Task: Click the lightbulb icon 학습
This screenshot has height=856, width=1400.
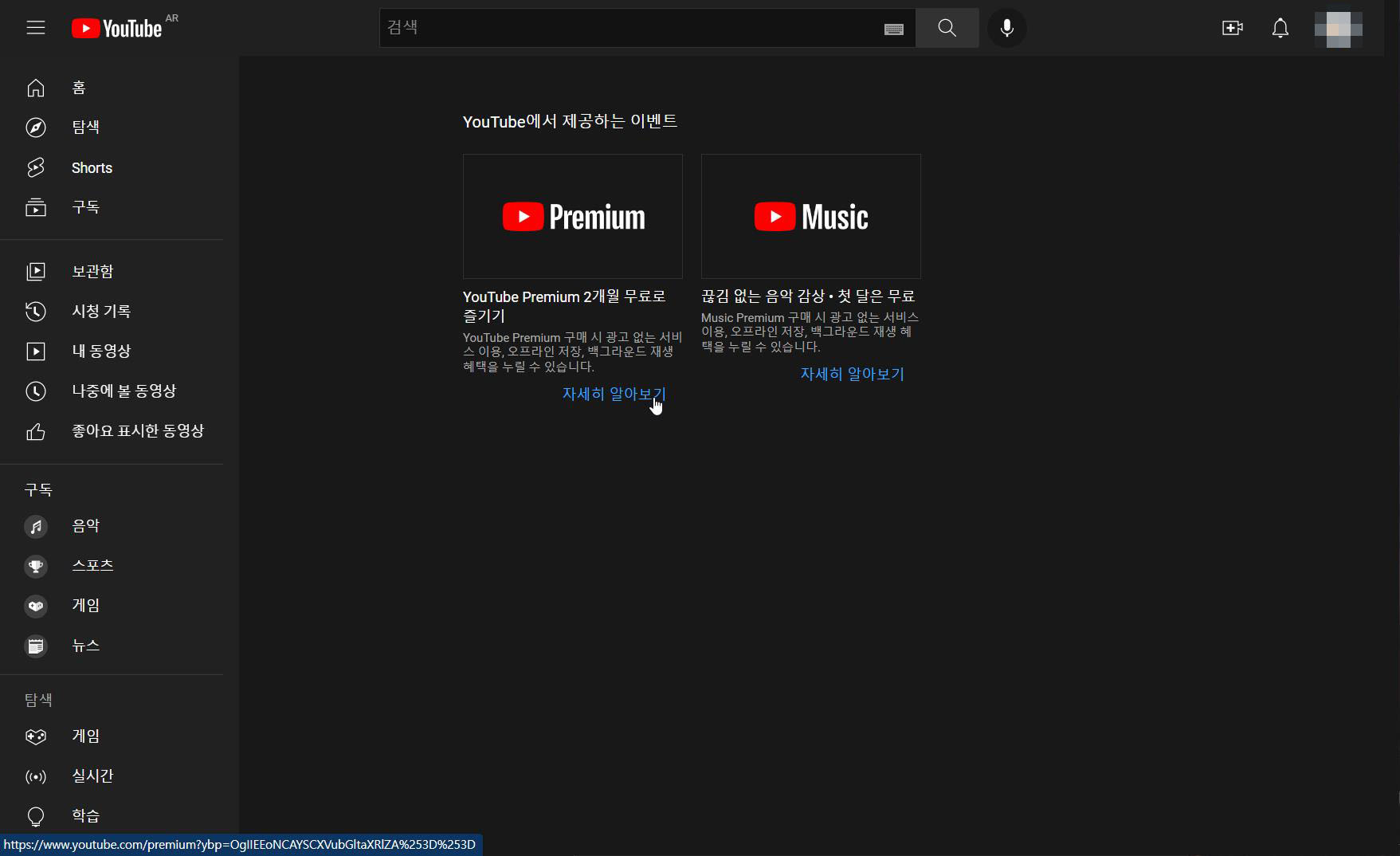Action: (36, 816)
